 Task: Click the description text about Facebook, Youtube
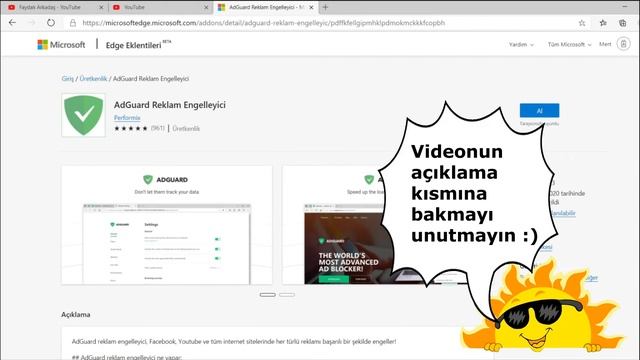tap(234, 341)
